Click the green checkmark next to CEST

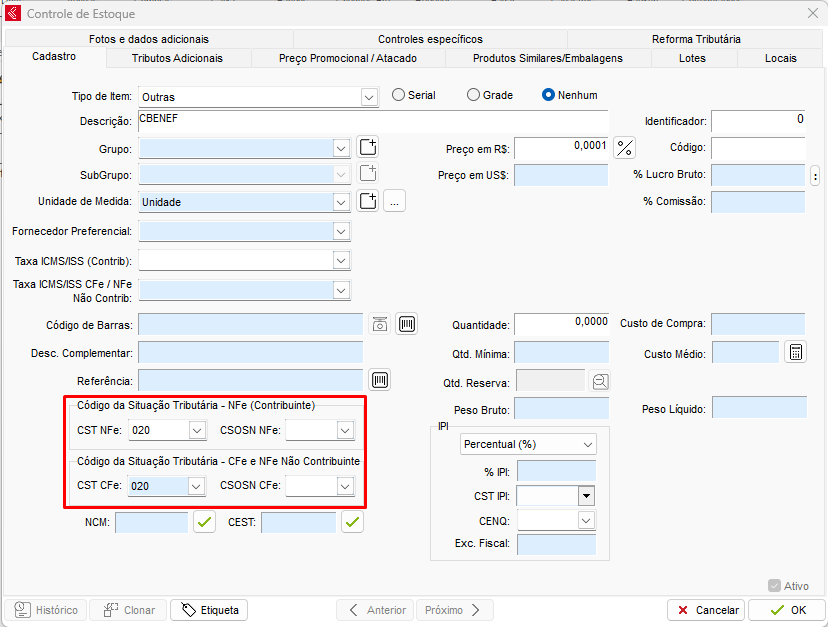(x=353, y=522)
